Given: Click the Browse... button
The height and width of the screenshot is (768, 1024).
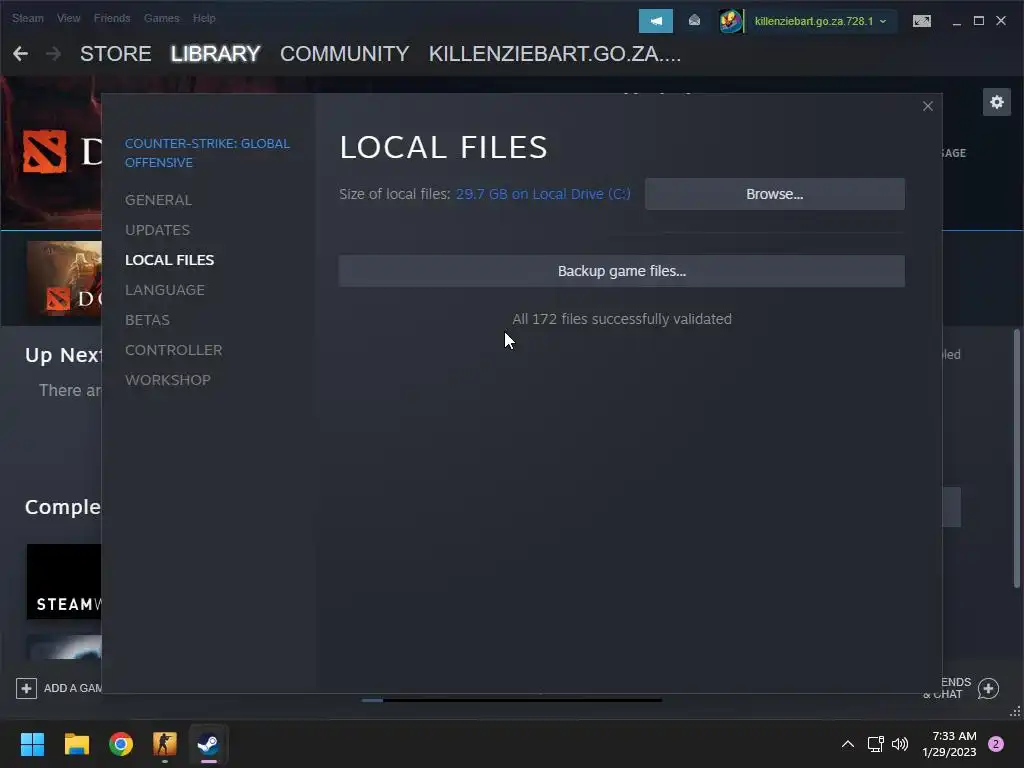Looking at the screenshot, I should point(775,194).
